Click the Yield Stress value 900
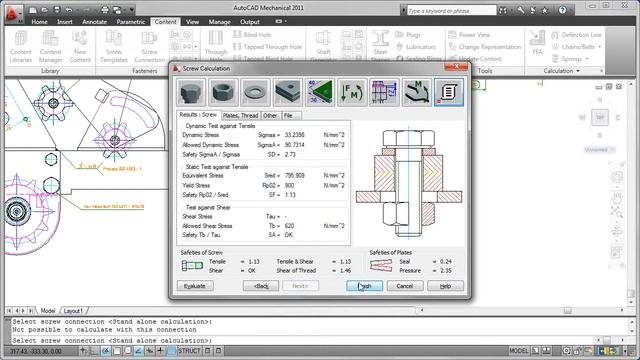The width and height of the screenshot is (640, 360). click(x=289, y=185)
